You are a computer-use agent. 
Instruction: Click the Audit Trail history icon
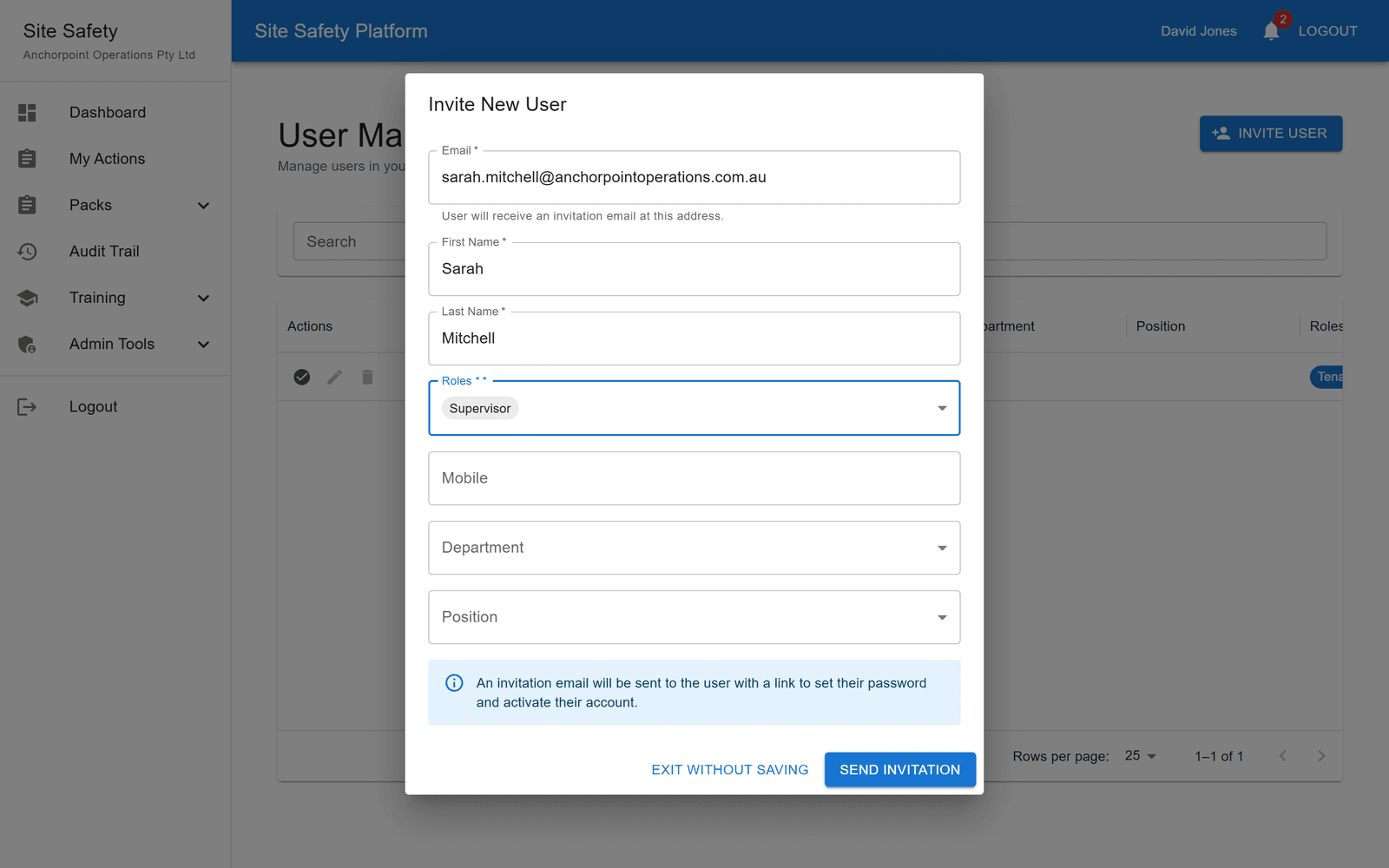27,252
